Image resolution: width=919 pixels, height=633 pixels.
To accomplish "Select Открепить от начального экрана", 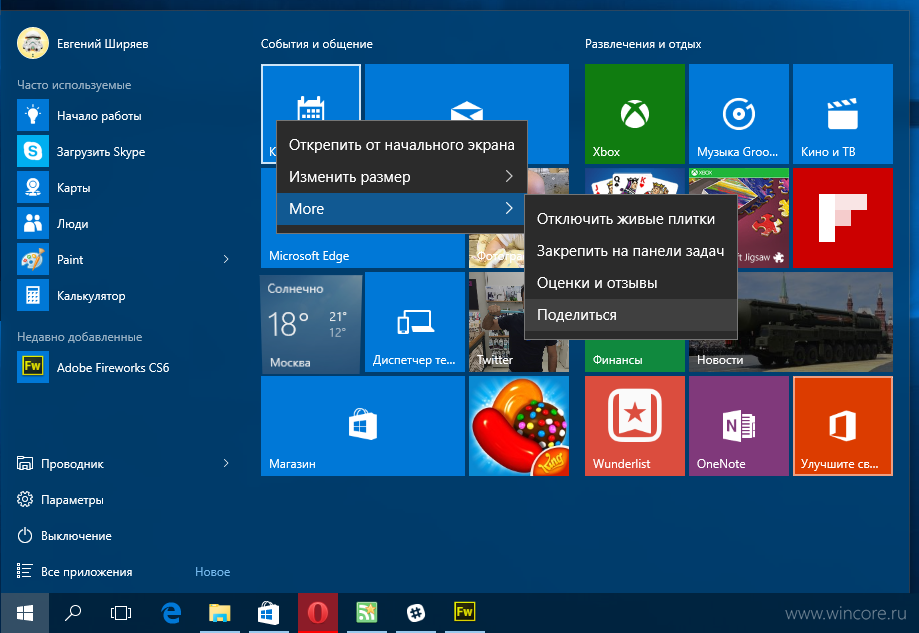I will coord(401,145).
